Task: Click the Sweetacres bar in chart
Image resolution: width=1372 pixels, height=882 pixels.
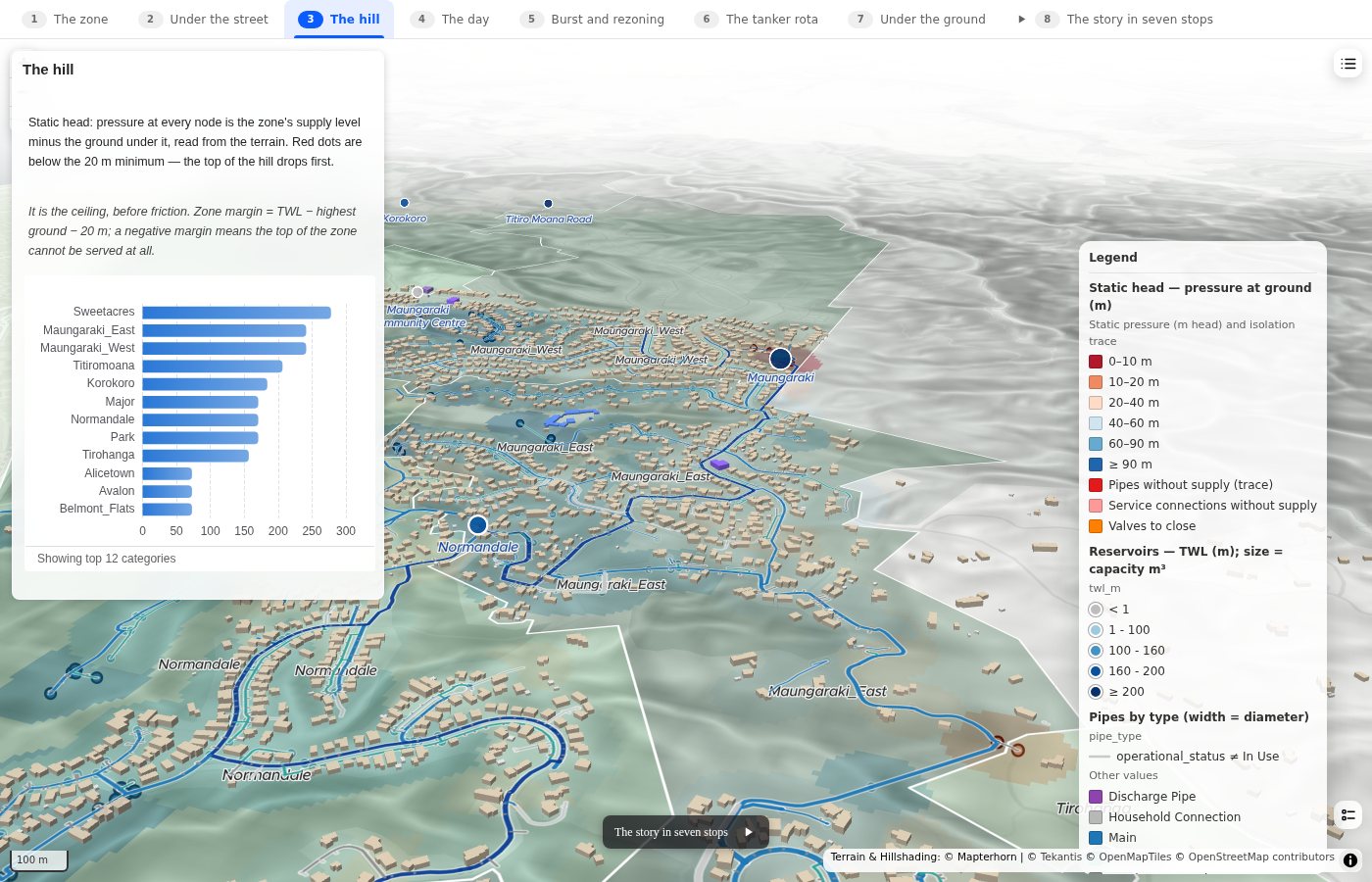Action: pyautogui.click(x=236, y=313)
